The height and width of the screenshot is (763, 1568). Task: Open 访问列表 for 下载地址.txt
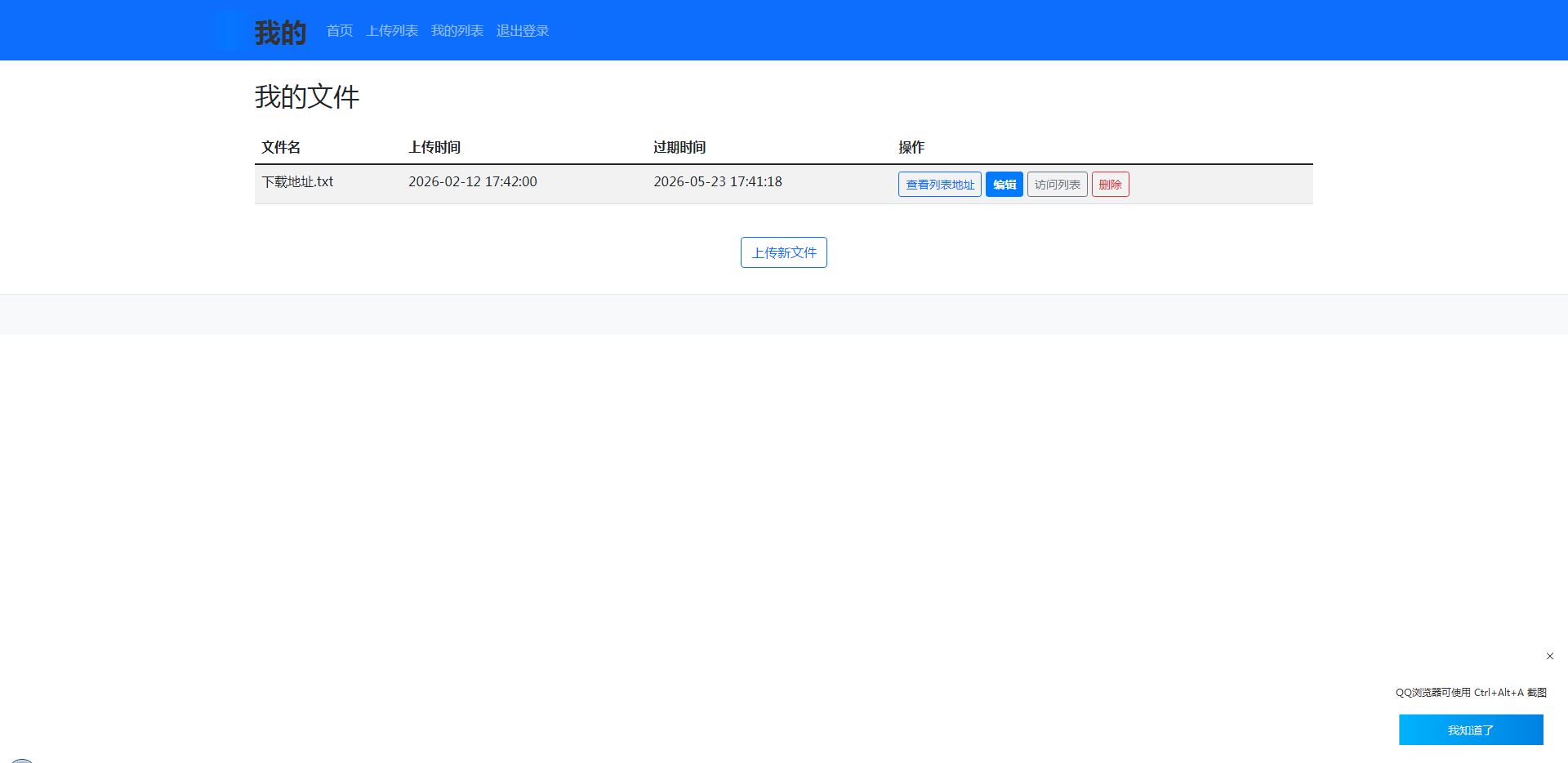point(1057,185)
